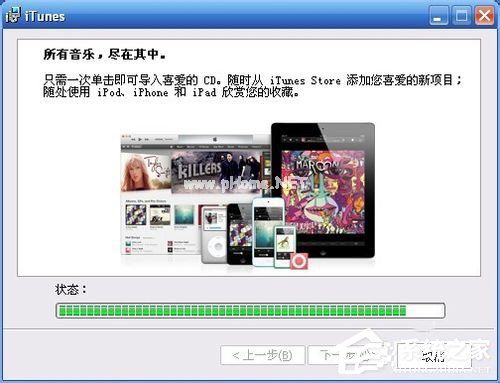Go back with 上一步(B) button
This screenshot has height=383, width=500.
[x=263, y=356]
